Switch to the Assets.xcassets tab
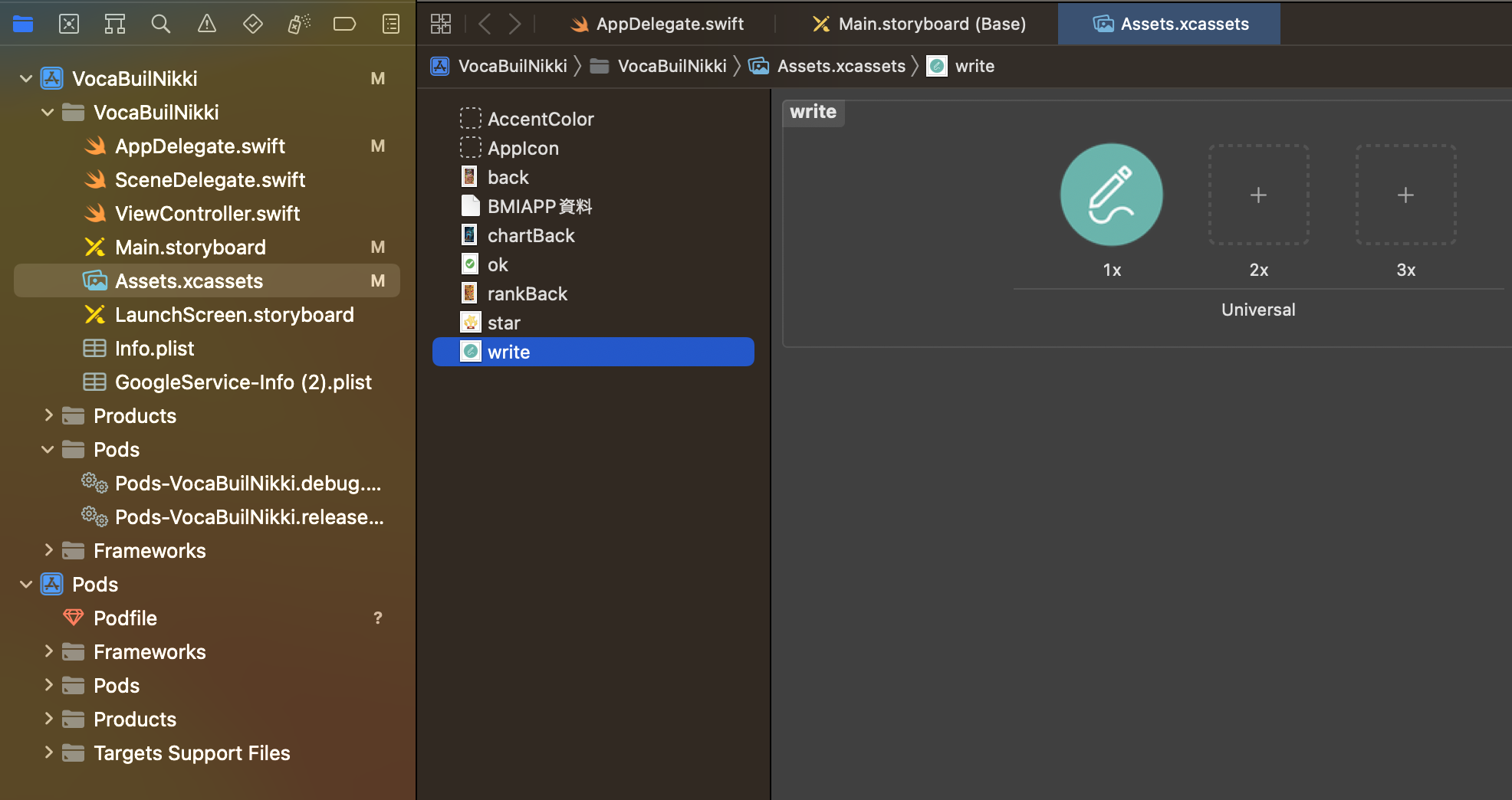Image resolution: width=1512 pixels, height=800 pixels. pos(1169,24)
